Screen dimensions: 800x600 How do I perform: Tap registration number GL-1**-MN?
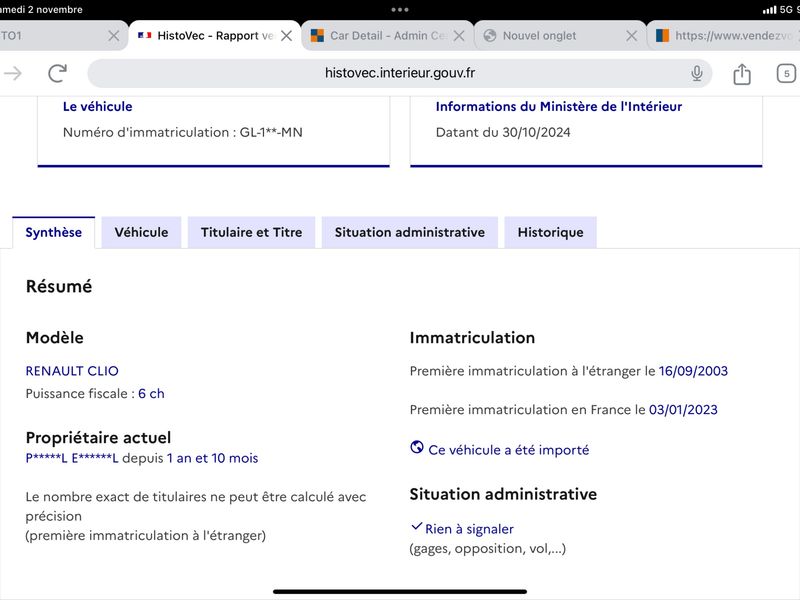point(271,132)
